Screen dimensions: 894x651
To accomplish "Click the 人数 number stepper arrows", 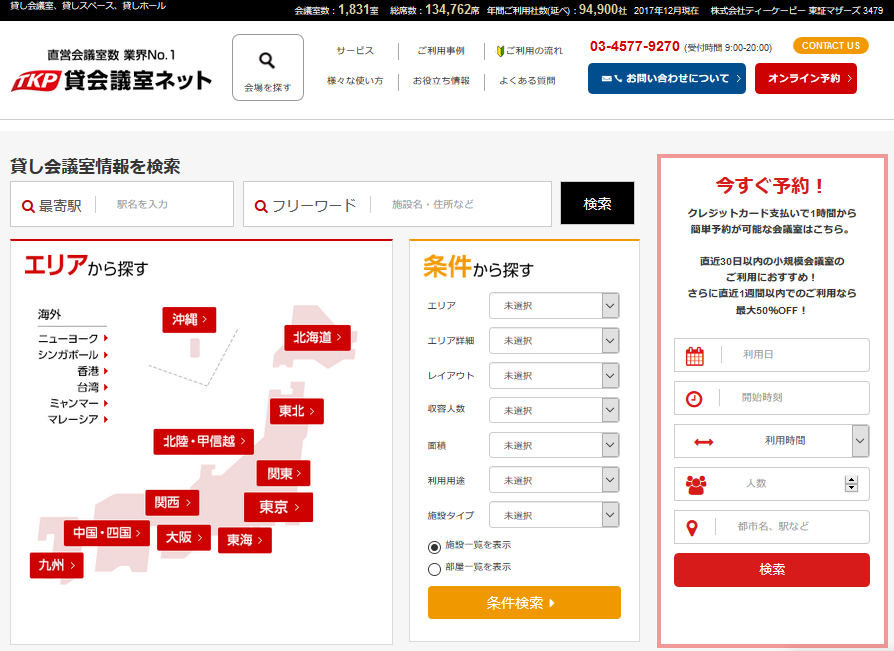I will point(851,484).
